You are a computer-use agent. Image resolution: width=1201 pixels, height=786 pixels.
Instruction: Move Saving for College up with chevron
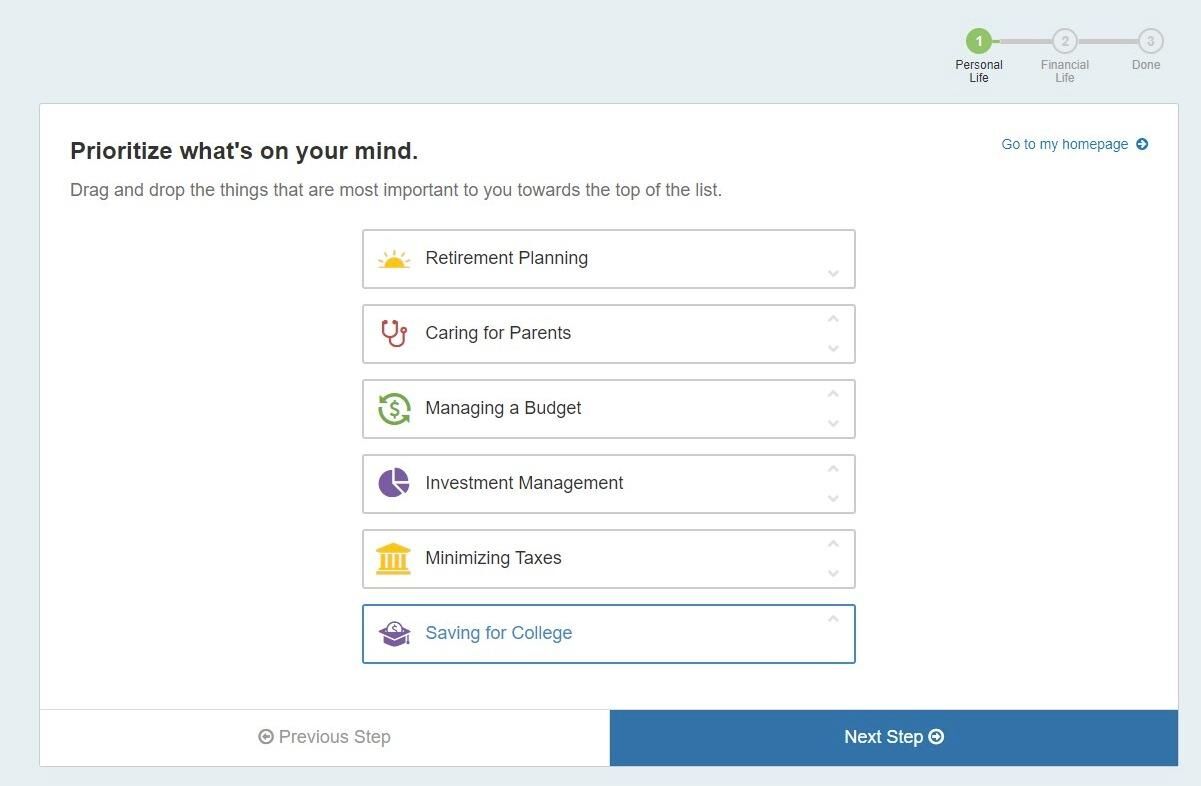coord(833,619)
